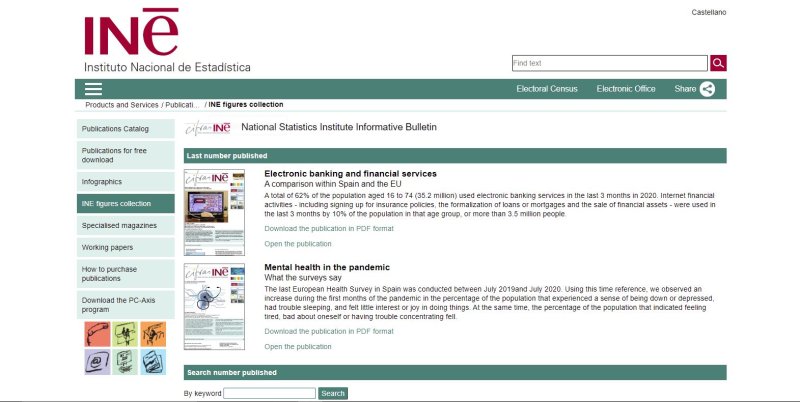Click the Share circular icon

pyautogui.click(x=708, y=89)
